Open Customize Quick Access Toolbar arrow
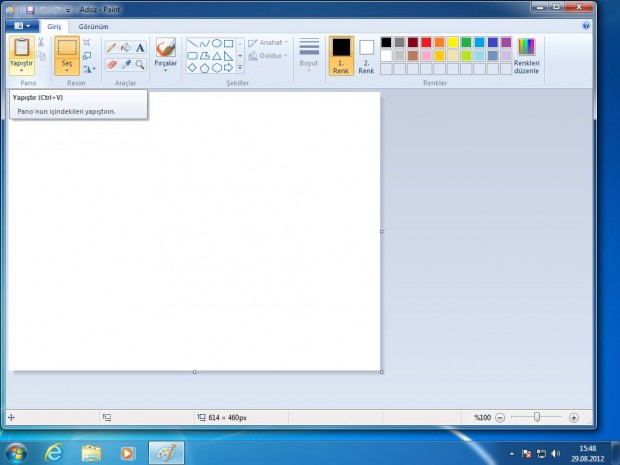 tap(68, 10)
